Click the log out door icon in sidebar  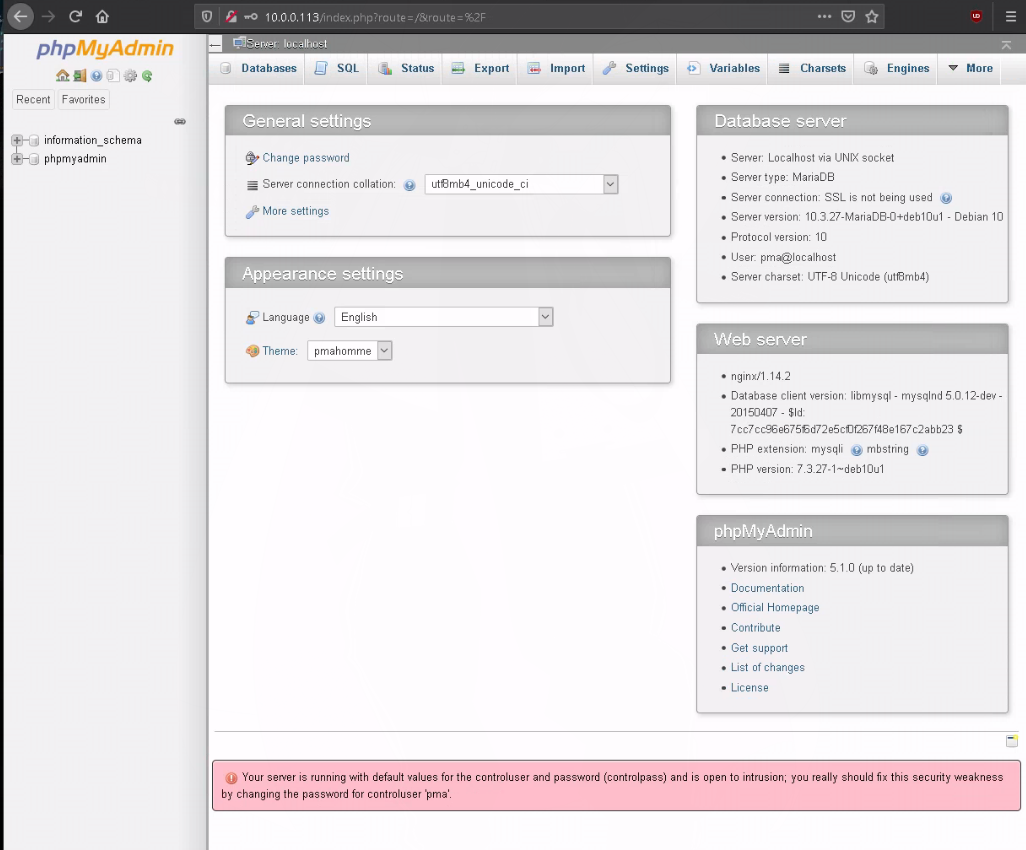click(80, 76)
